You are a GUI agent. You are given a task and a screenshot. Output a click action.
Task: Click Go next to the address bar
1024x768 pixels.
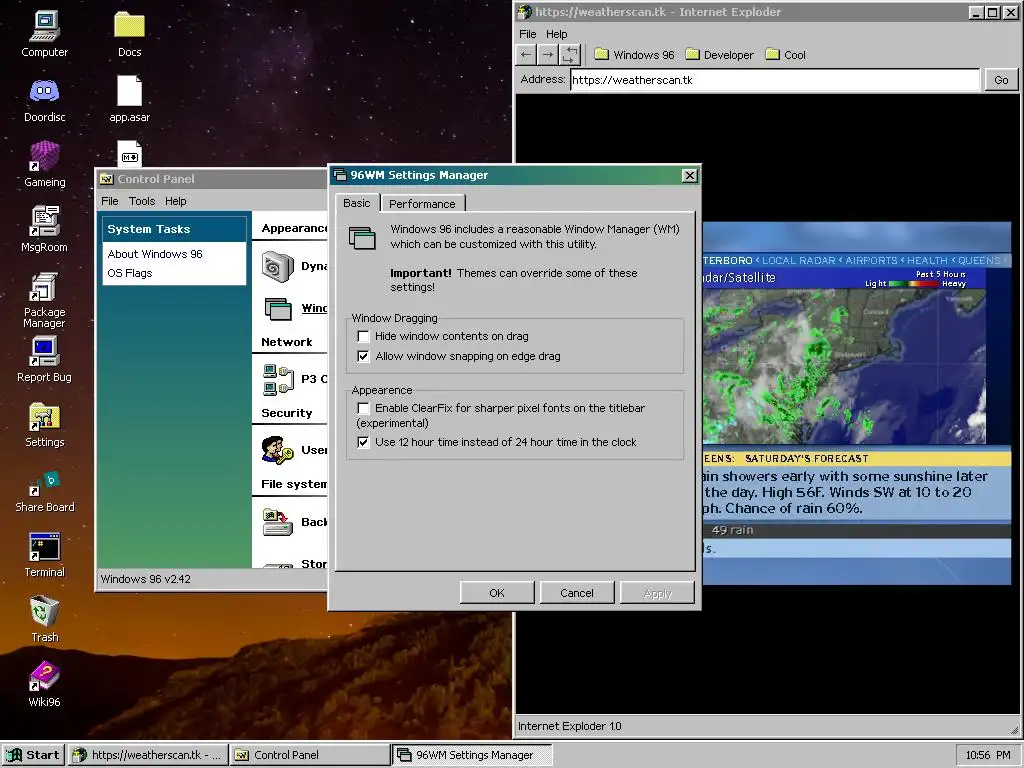[1001, 80]
